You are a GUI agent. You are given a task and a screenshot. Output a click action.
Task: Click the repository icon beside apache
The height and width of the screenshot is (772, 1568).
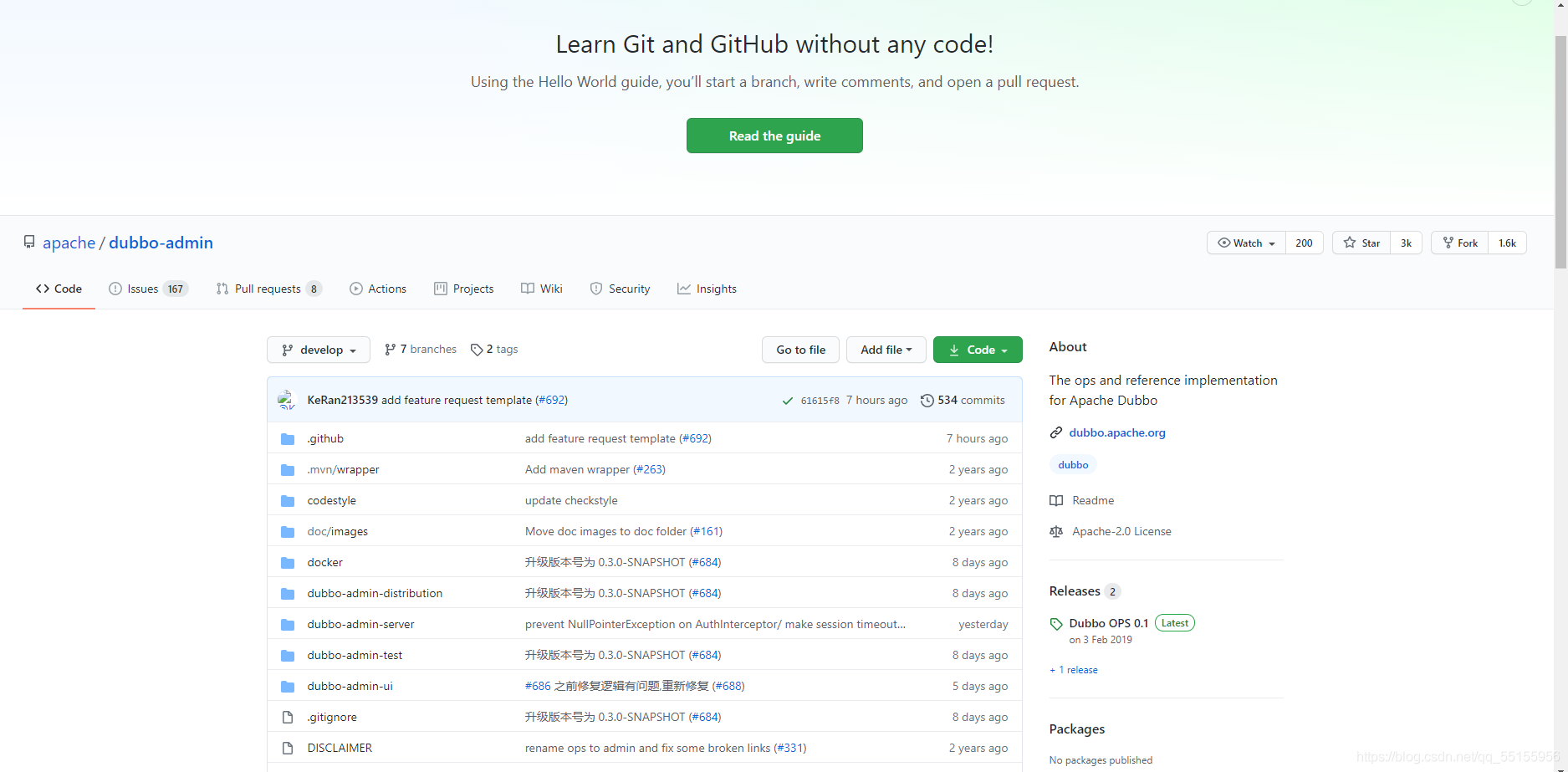pyautogui.click(x=29, y=242)
